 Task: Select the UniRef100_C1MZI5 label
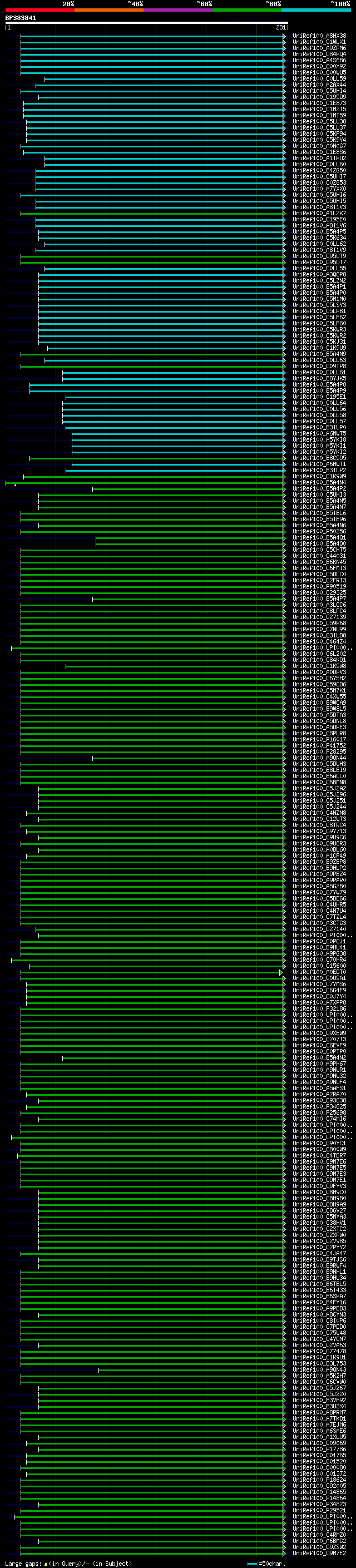(x=319, y=110)
